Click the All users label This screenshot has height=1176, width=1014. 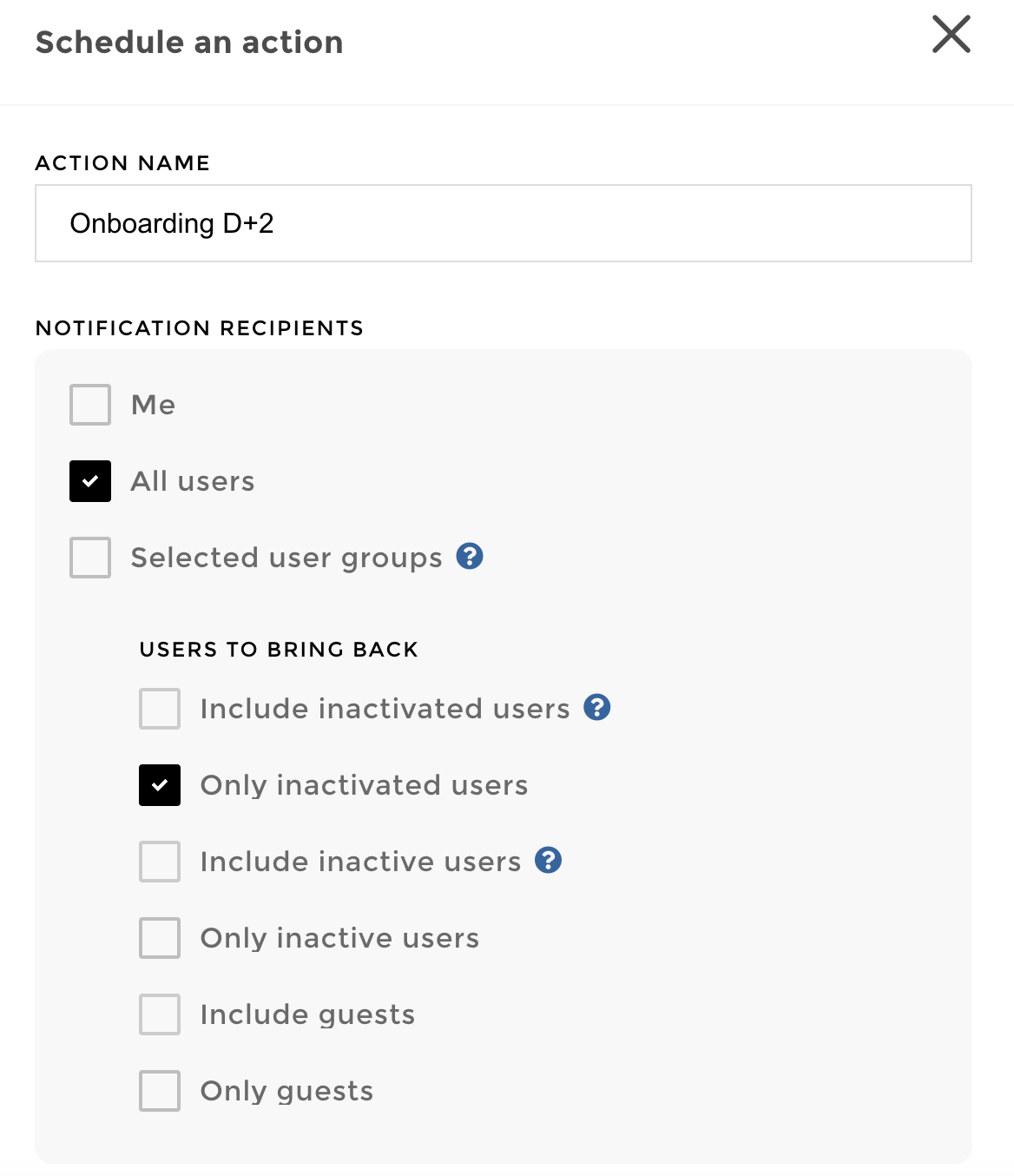point(193,480)
